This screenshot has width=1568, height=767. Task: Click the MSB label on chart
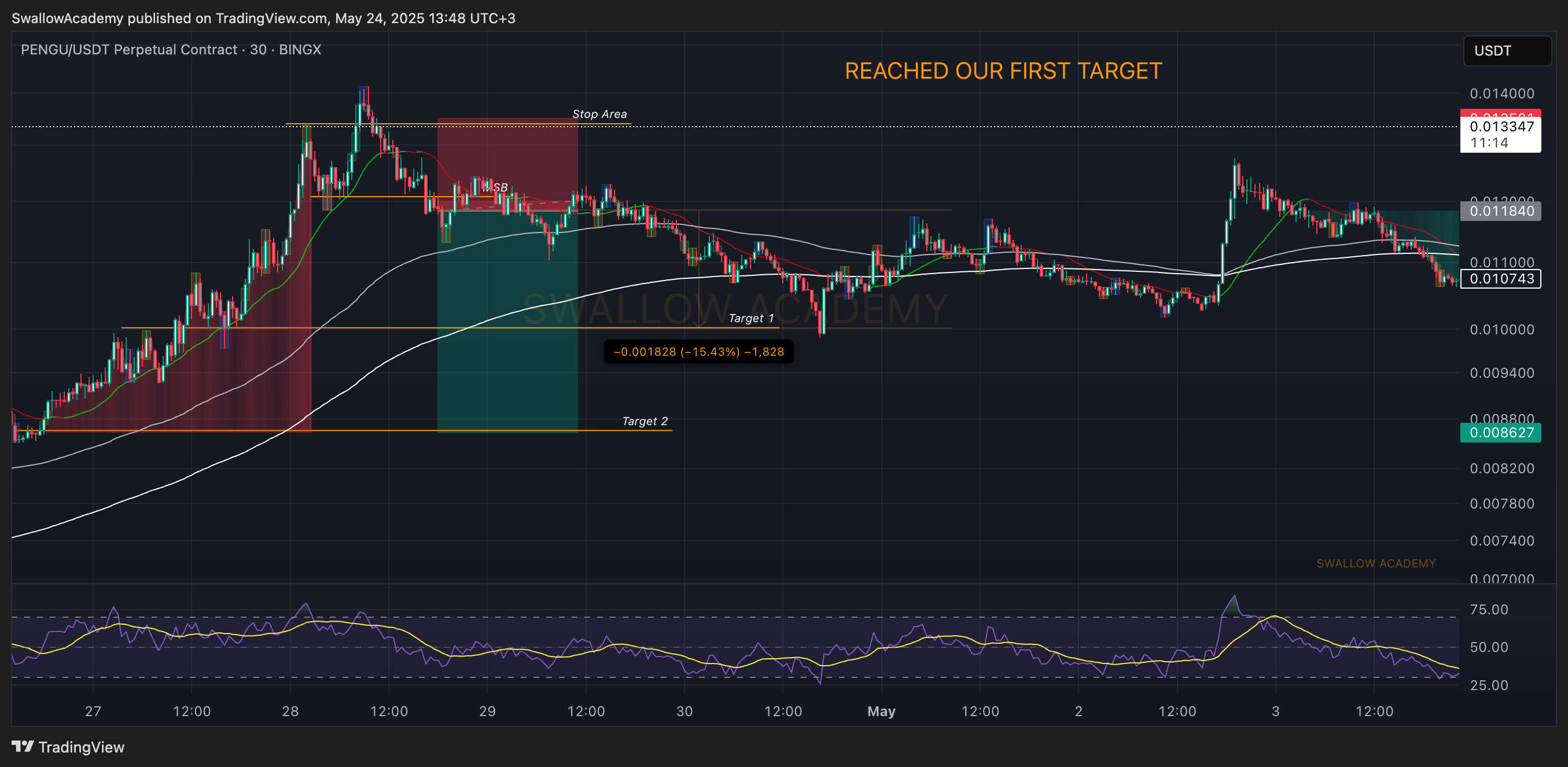coord(495,187)
